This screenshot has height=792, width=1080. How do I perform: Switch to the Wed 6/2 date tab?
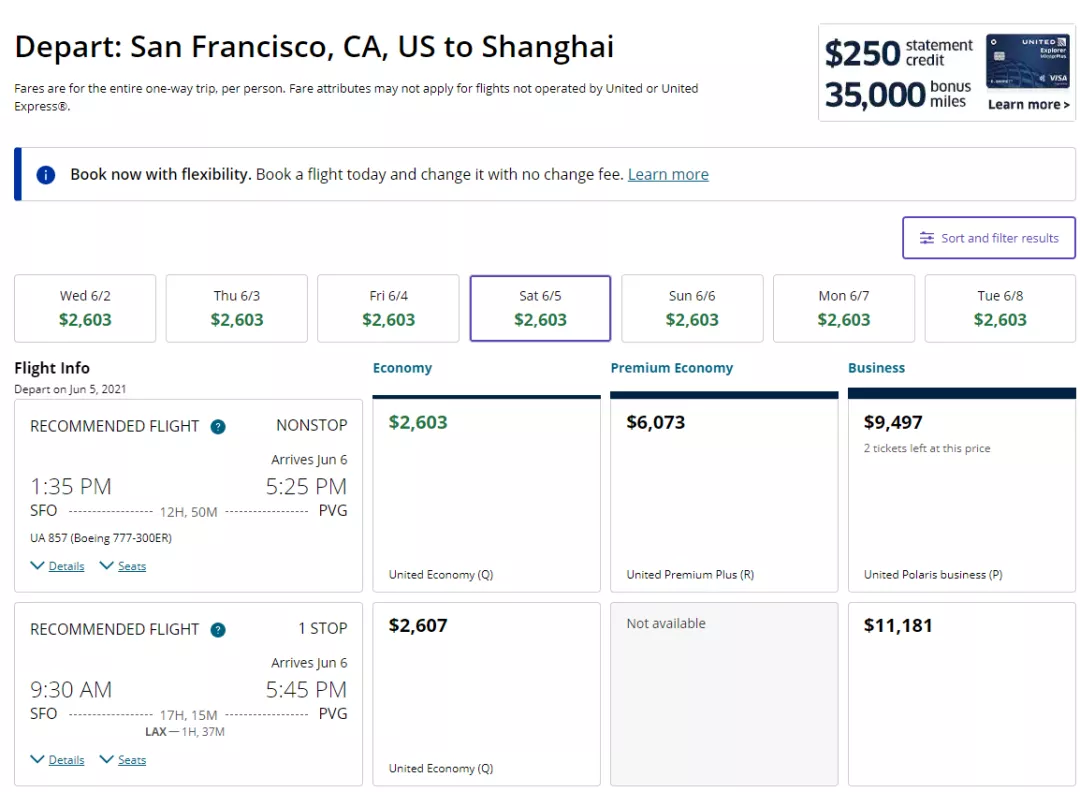pyautogui.click(x=85, y=308)
